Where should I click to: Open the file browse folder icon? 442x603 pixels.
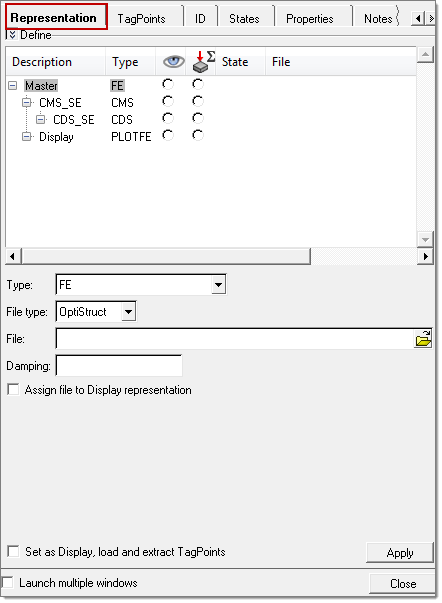coord(423,339)
